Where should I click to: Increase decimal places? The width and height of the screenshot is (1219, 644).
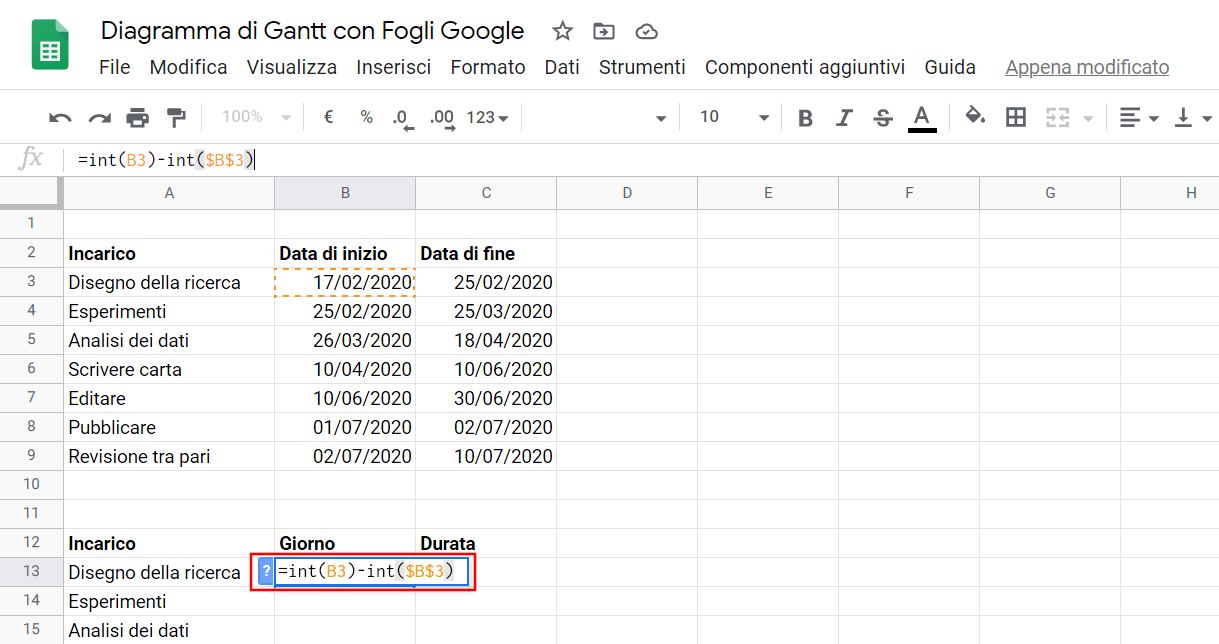[x=442, y=118]
